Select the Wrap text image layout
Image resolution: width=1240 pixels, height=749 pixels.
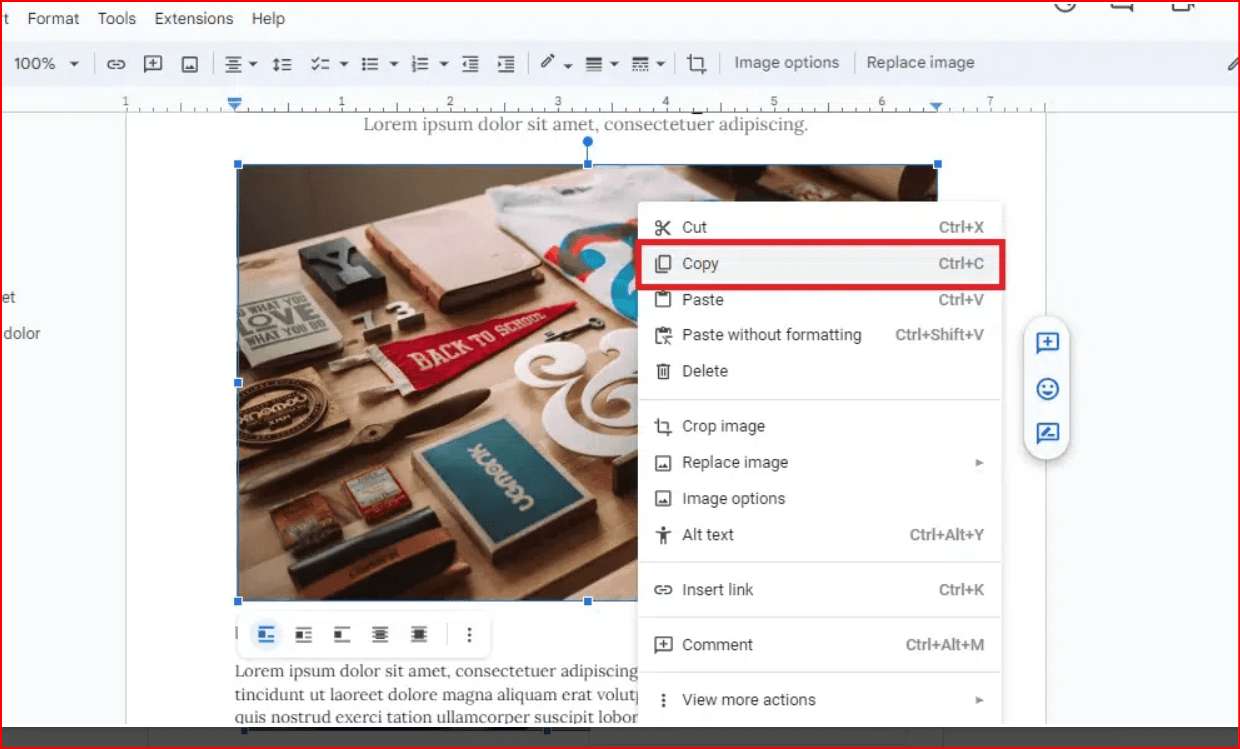click(x=304, y=635)
